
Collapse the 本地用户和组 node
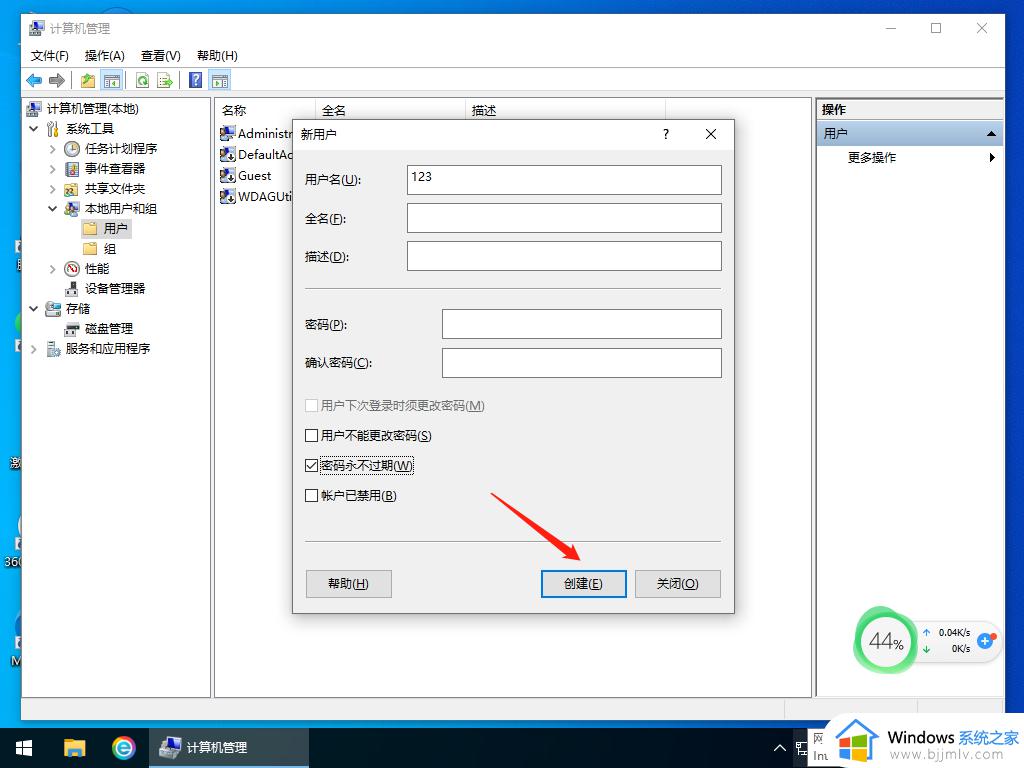(x=53, y=209)
